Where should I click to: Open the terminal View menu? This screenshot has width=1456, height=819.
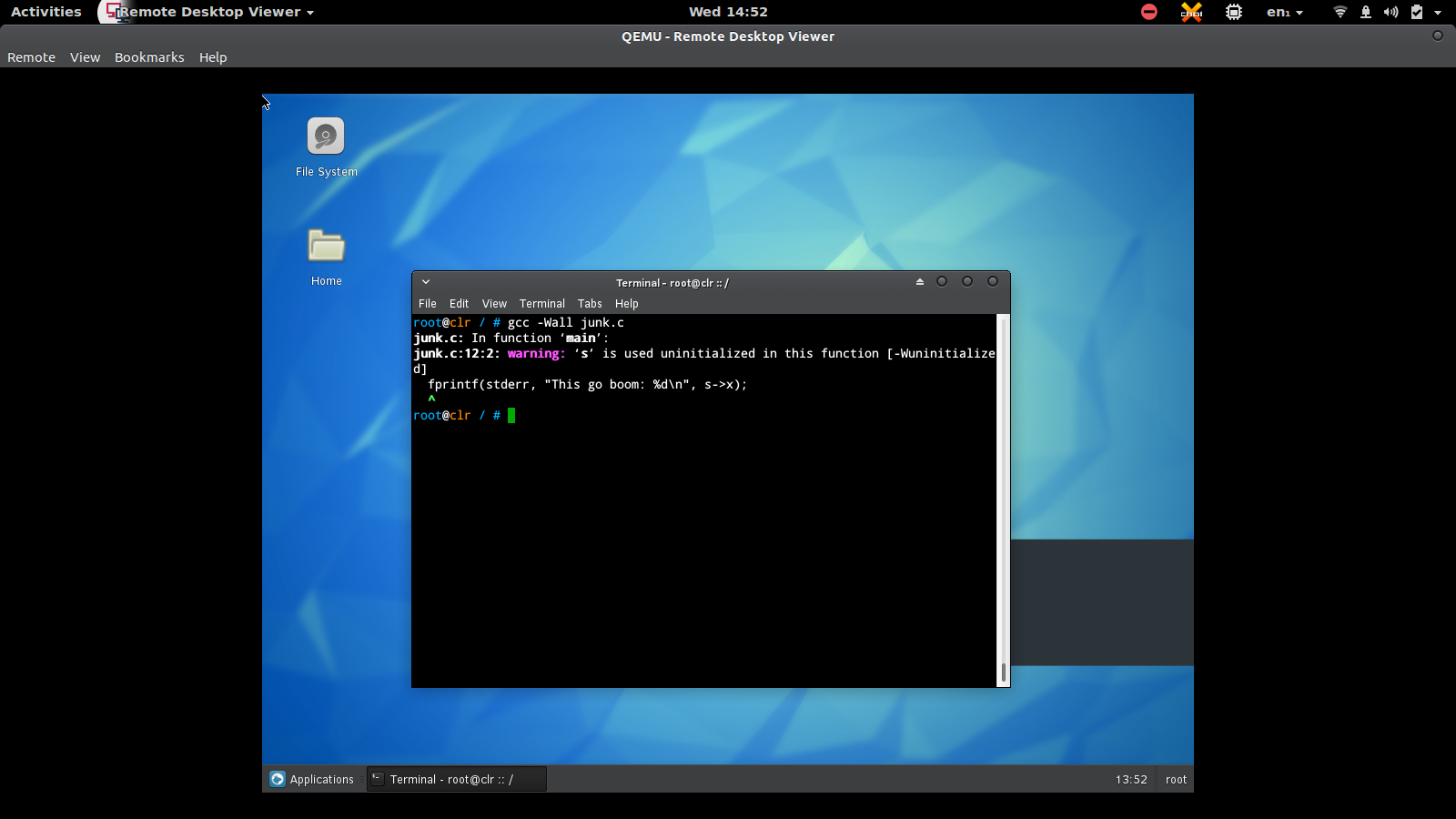tap(494, 304)
